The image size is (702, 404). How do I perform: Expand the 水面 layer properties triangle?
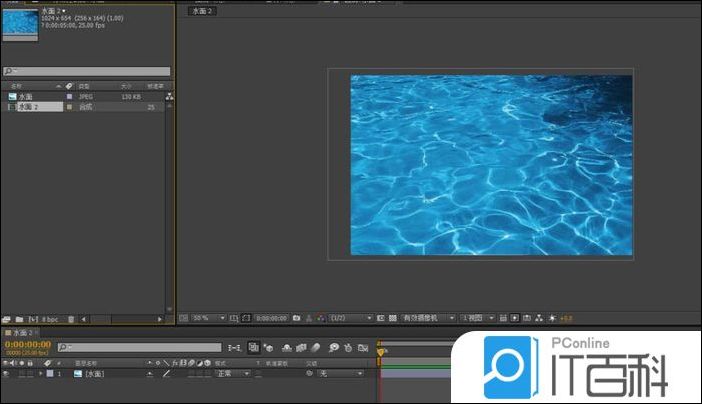coord(40,373)
